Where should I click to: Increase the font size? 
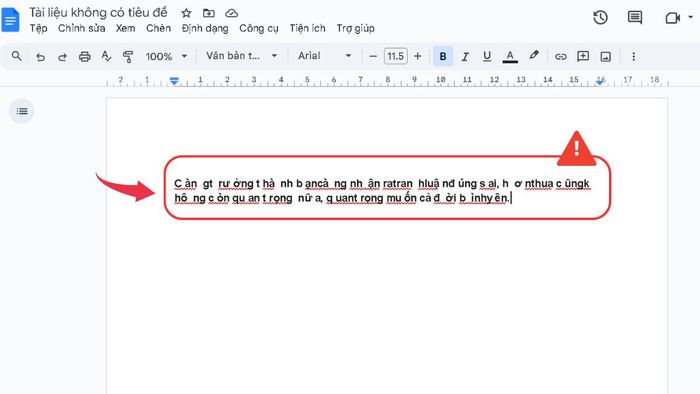point(417,57)
